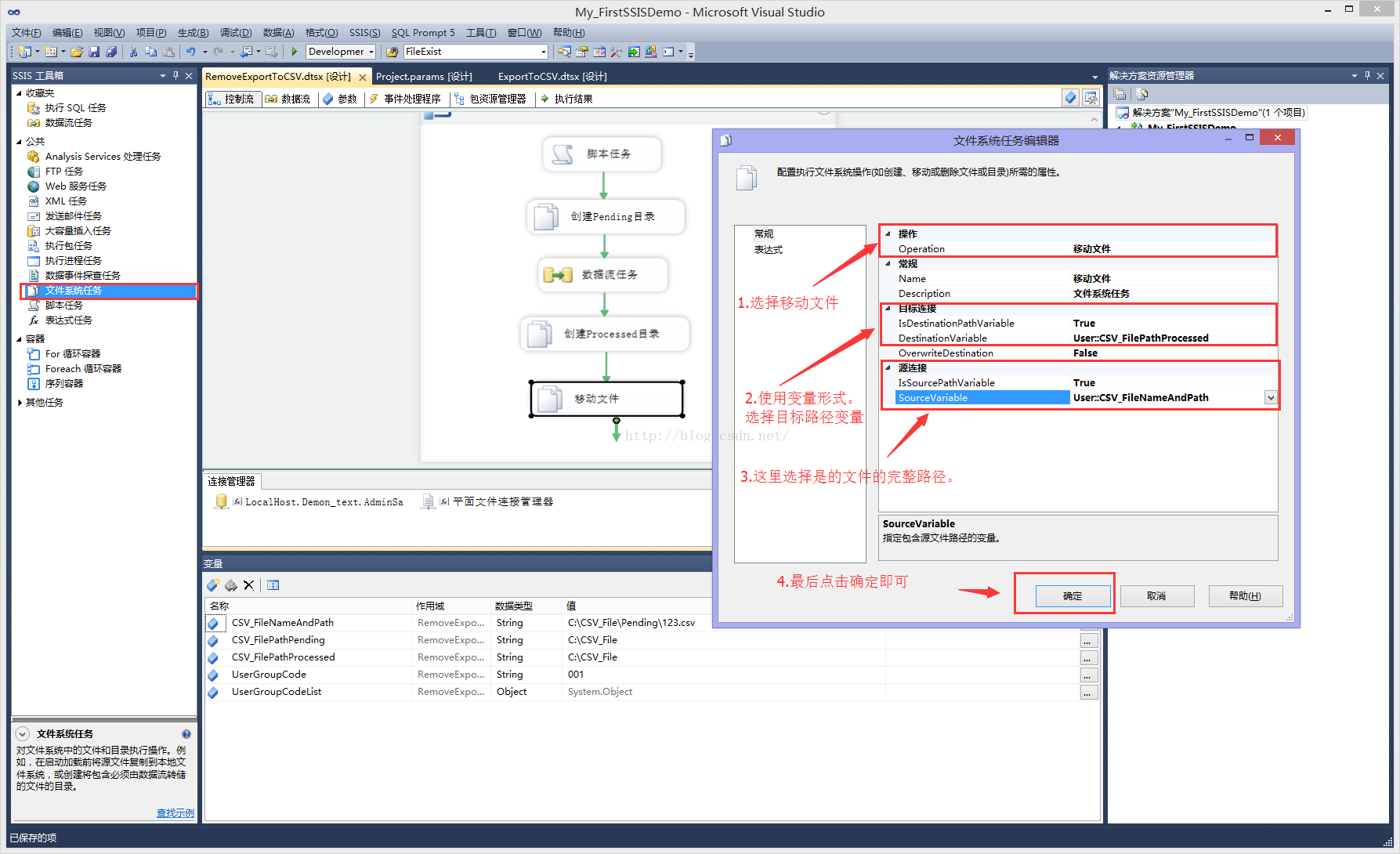Select the Script Task node on canvas
The image size is (1400, 854).
(602, 154)
